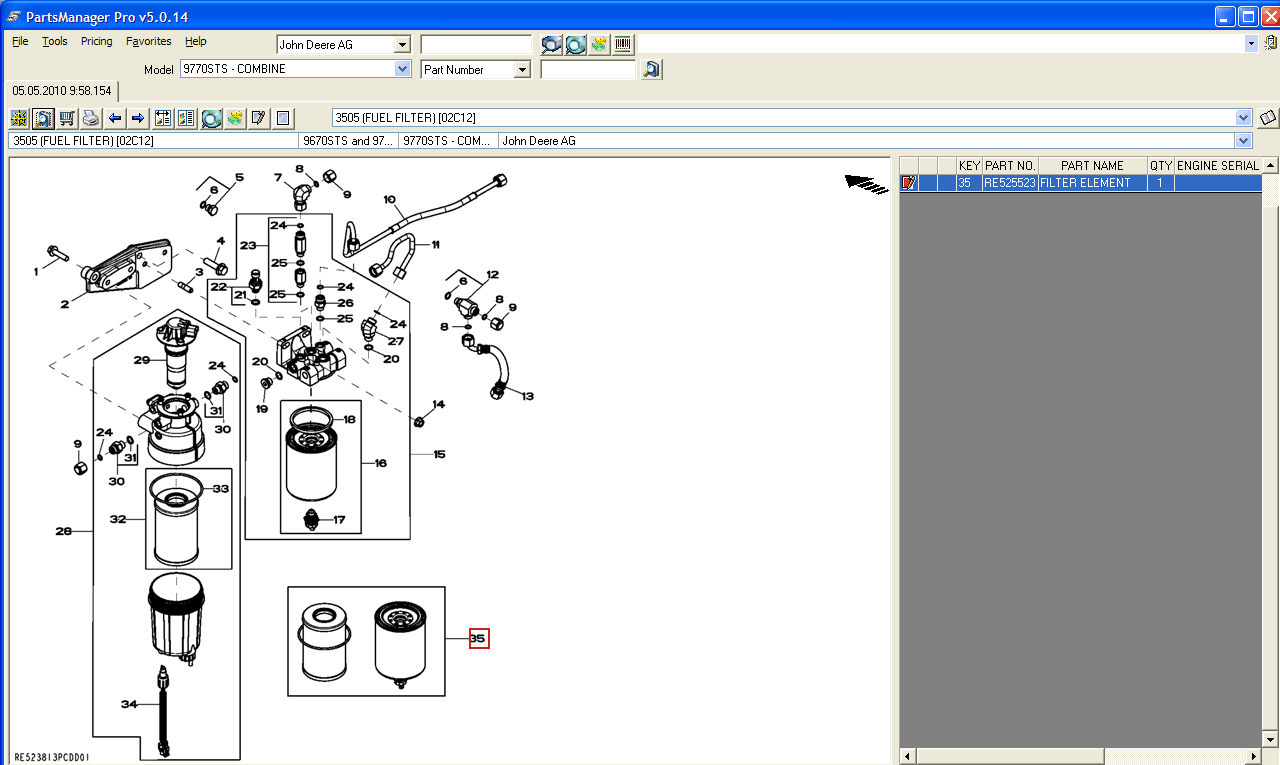
Task: Click callout 23 in the diagram
Action: click(248, 245)
